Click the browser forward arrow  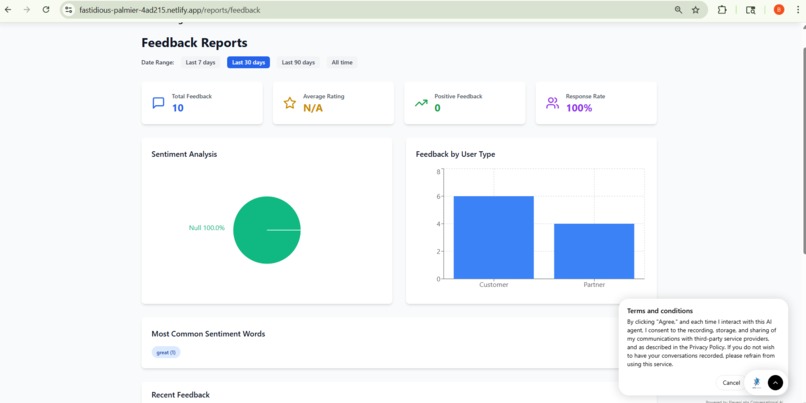click(x=27, y=10)
